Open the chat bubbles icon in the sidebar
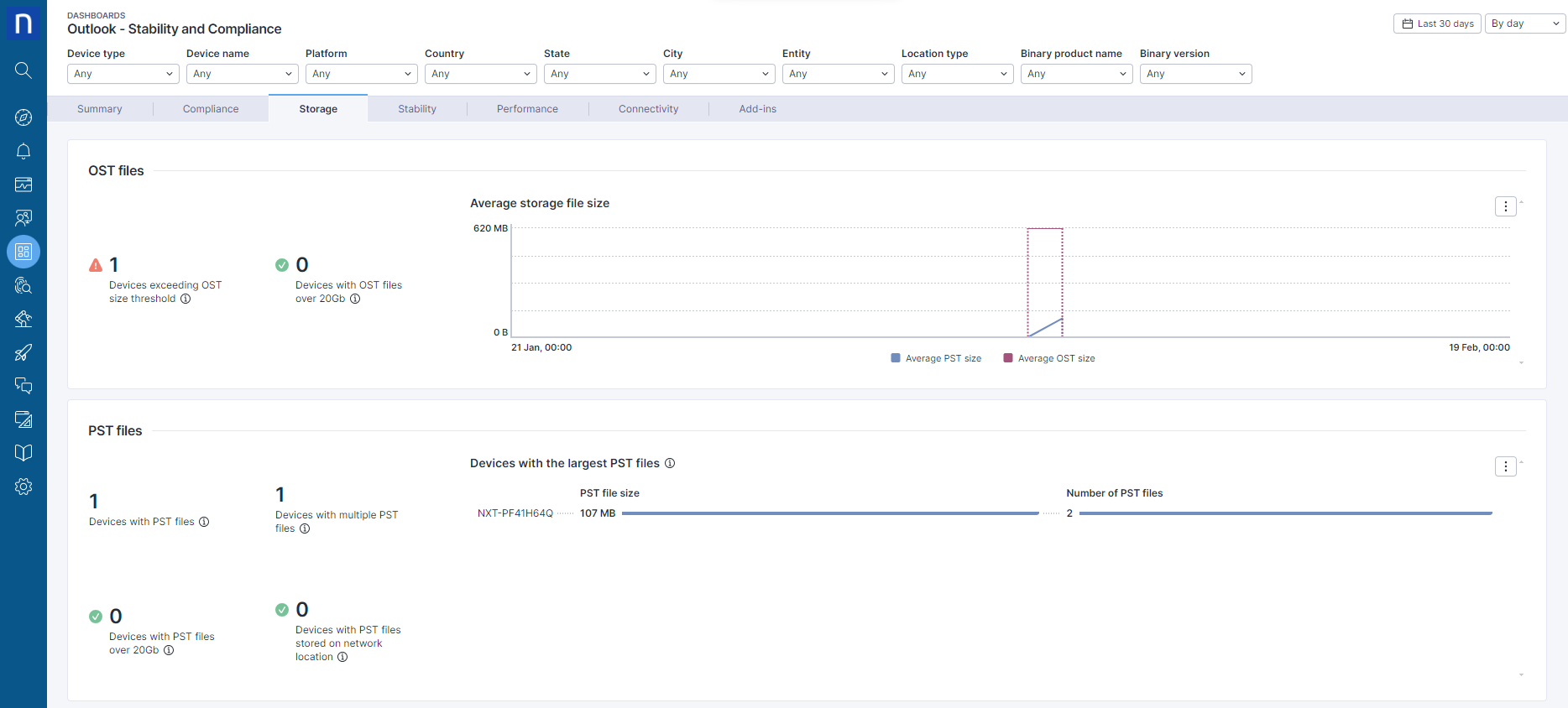The image size is (1568, 708). tap(24, 386)
